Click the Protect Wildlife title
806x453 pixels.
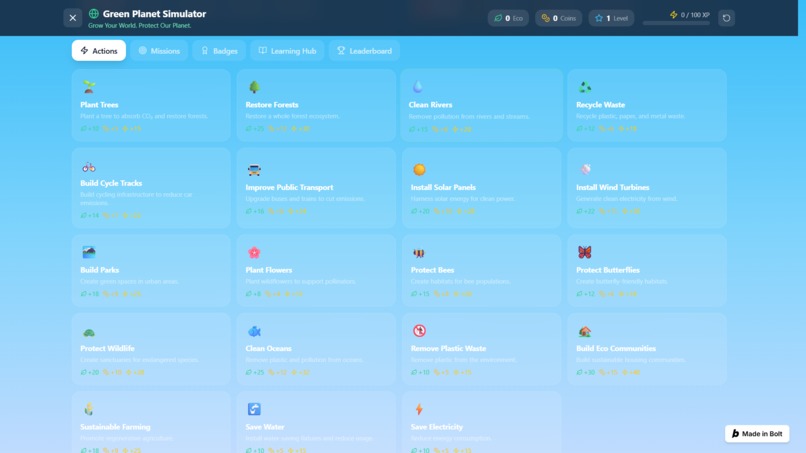(x=107, y=348)
